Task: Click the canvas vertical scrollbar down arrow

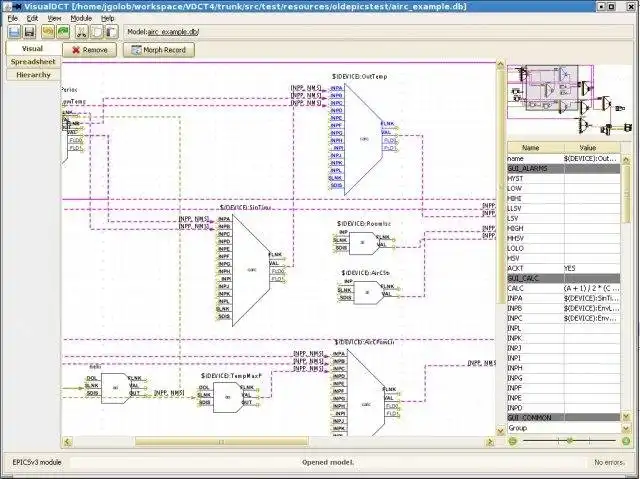Action: 500,431
